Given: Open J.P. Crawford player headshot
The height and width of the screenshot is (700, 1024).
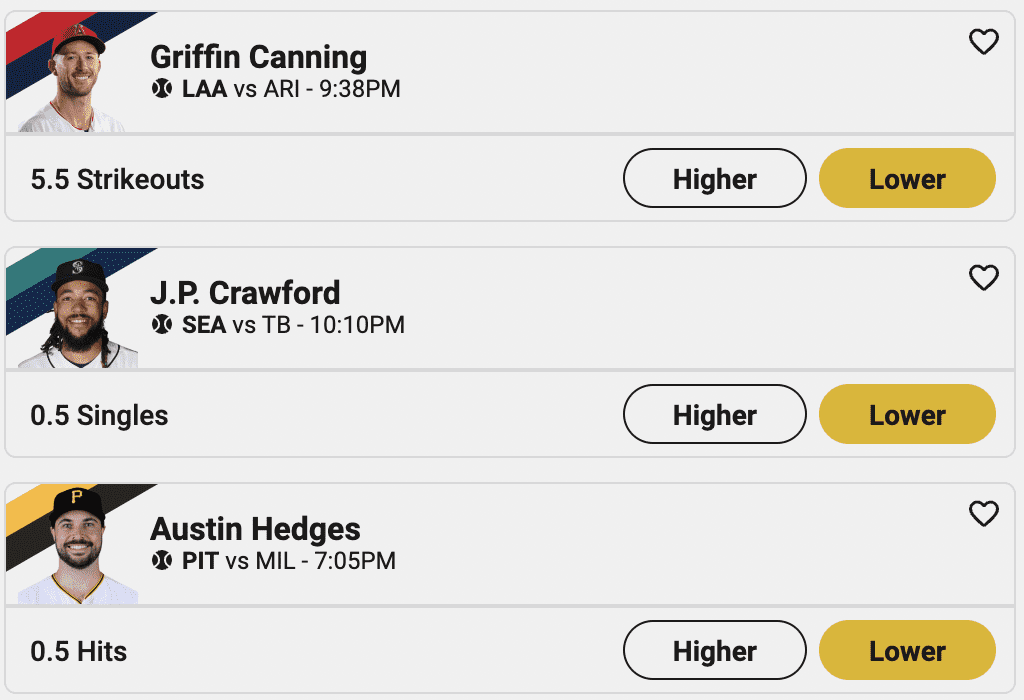Looking at the screenshot, I should [80, 315].
